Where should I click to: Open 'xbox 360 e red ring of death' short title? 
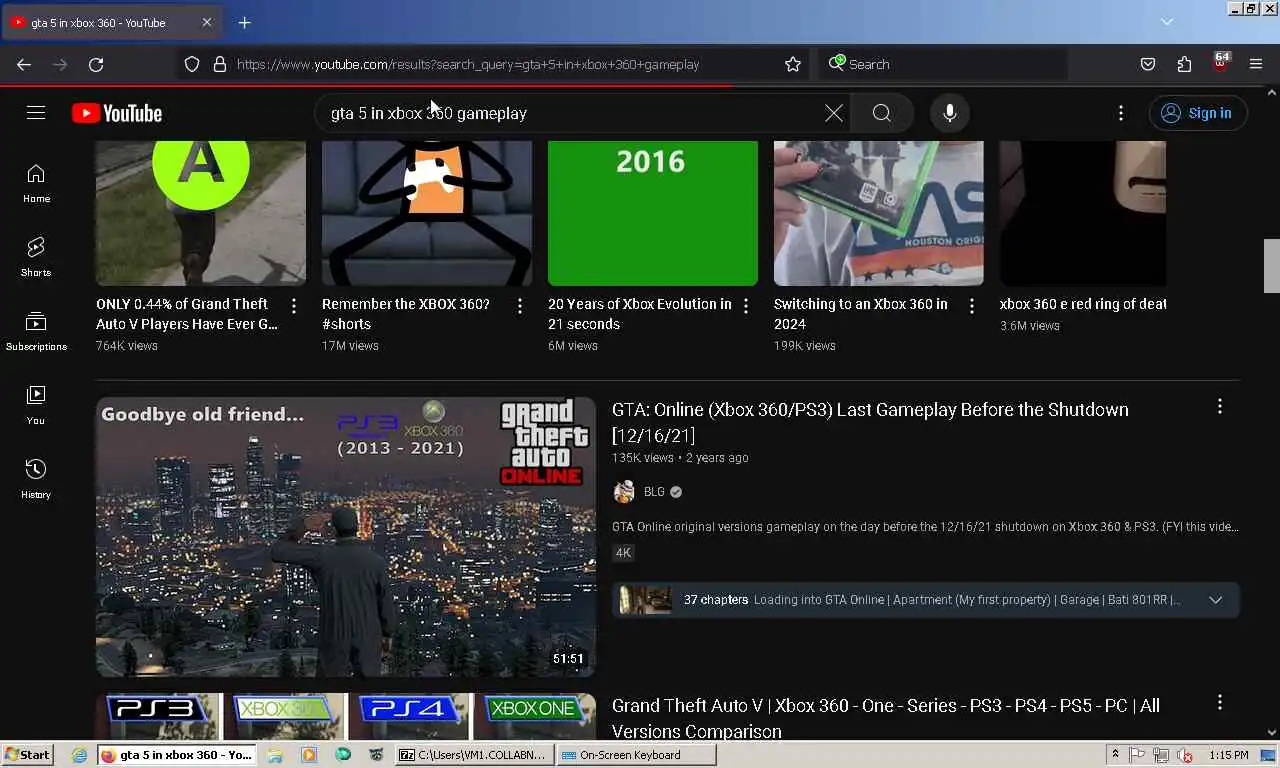pos(1083,304)
